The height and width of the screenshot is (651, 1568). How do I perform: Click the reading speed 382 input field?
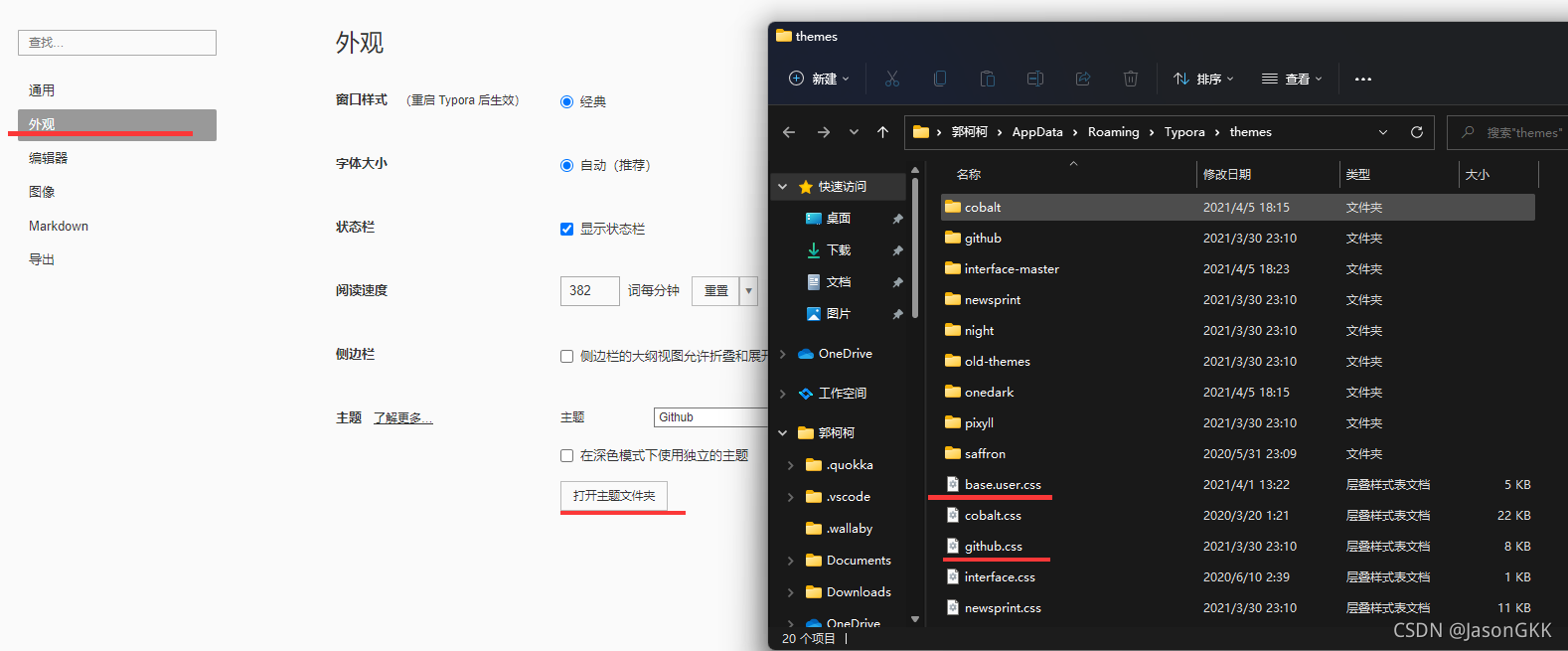[x=590, y=290]
